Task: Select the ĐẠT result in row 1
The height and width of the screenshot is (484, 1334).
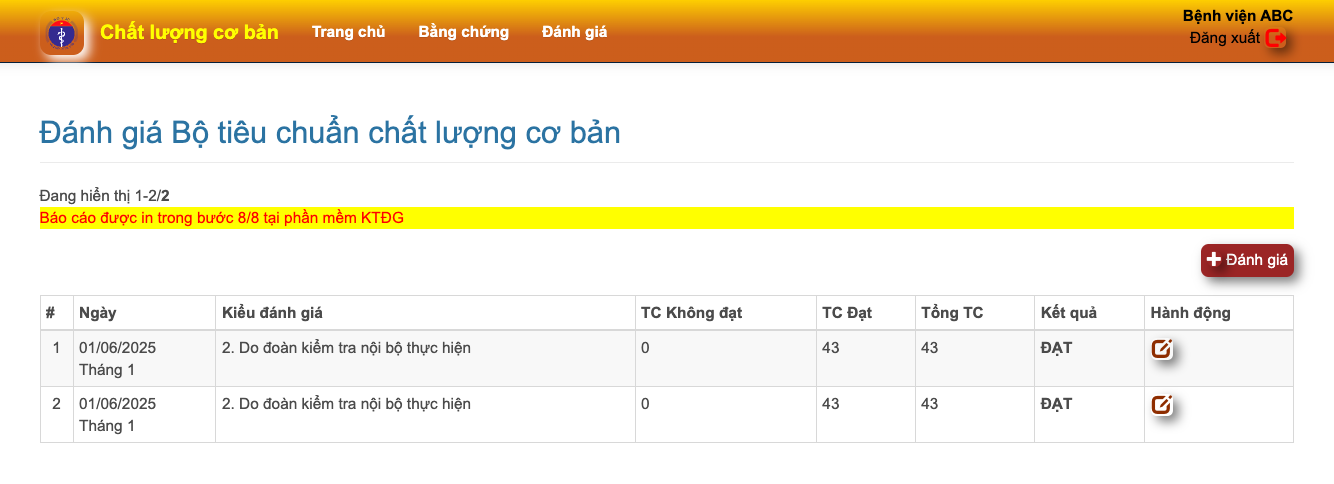Action: click(x=1056, y=348)
